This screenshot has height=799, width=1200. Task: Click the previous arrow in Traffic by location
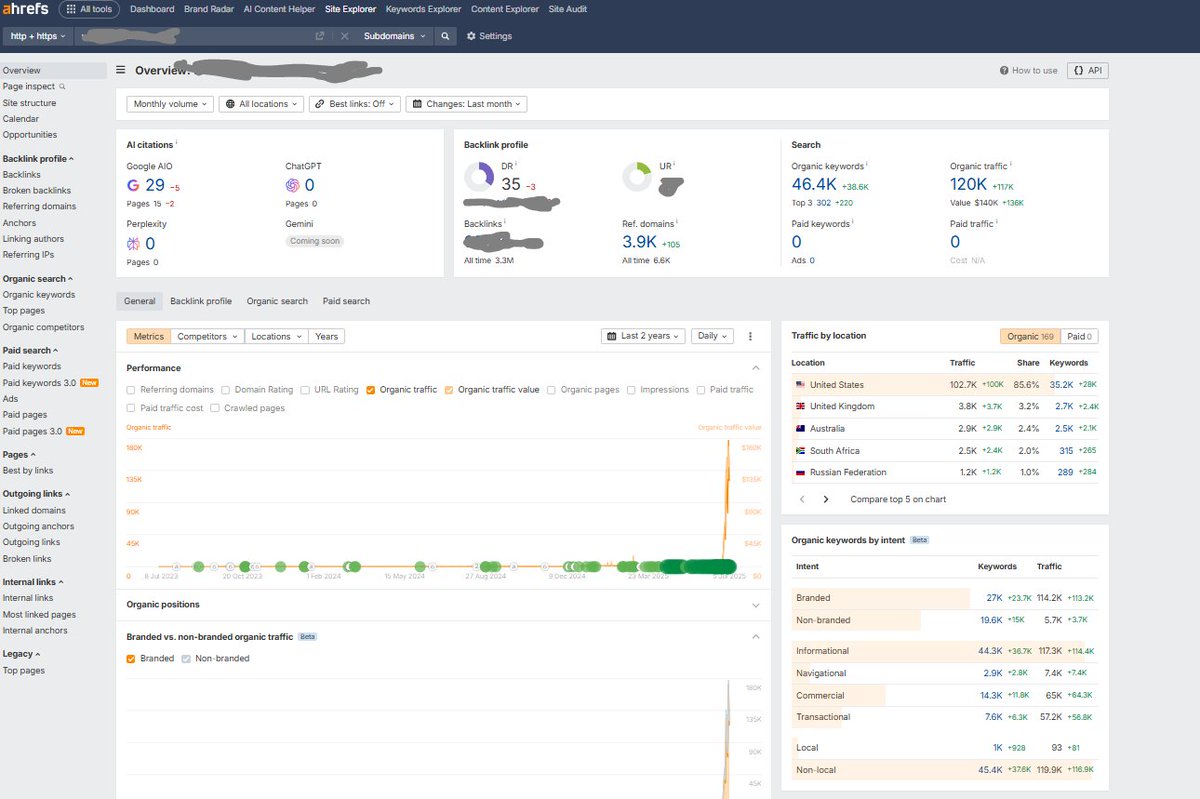point(802,499)
